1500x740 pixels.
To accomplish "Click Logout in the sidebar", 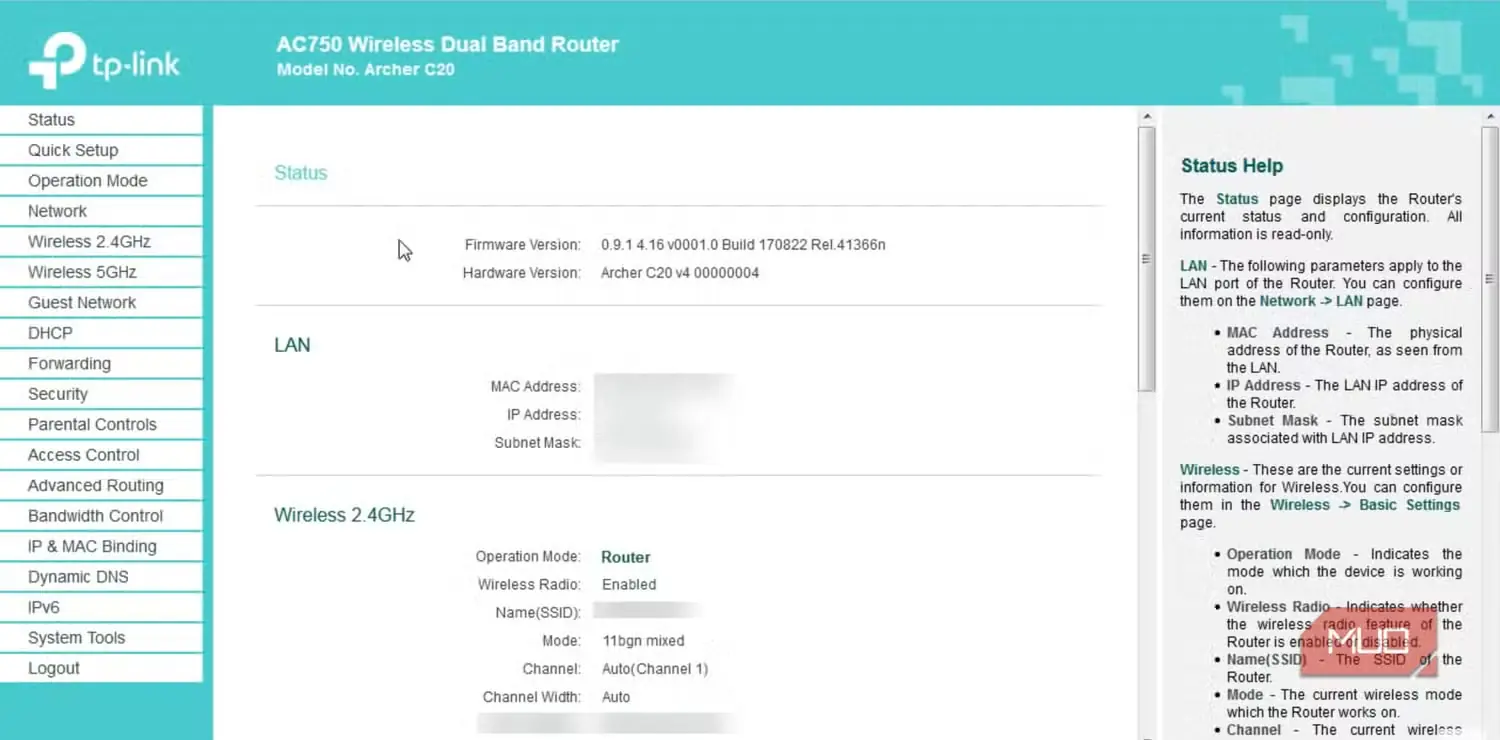I will pos(101,669).
